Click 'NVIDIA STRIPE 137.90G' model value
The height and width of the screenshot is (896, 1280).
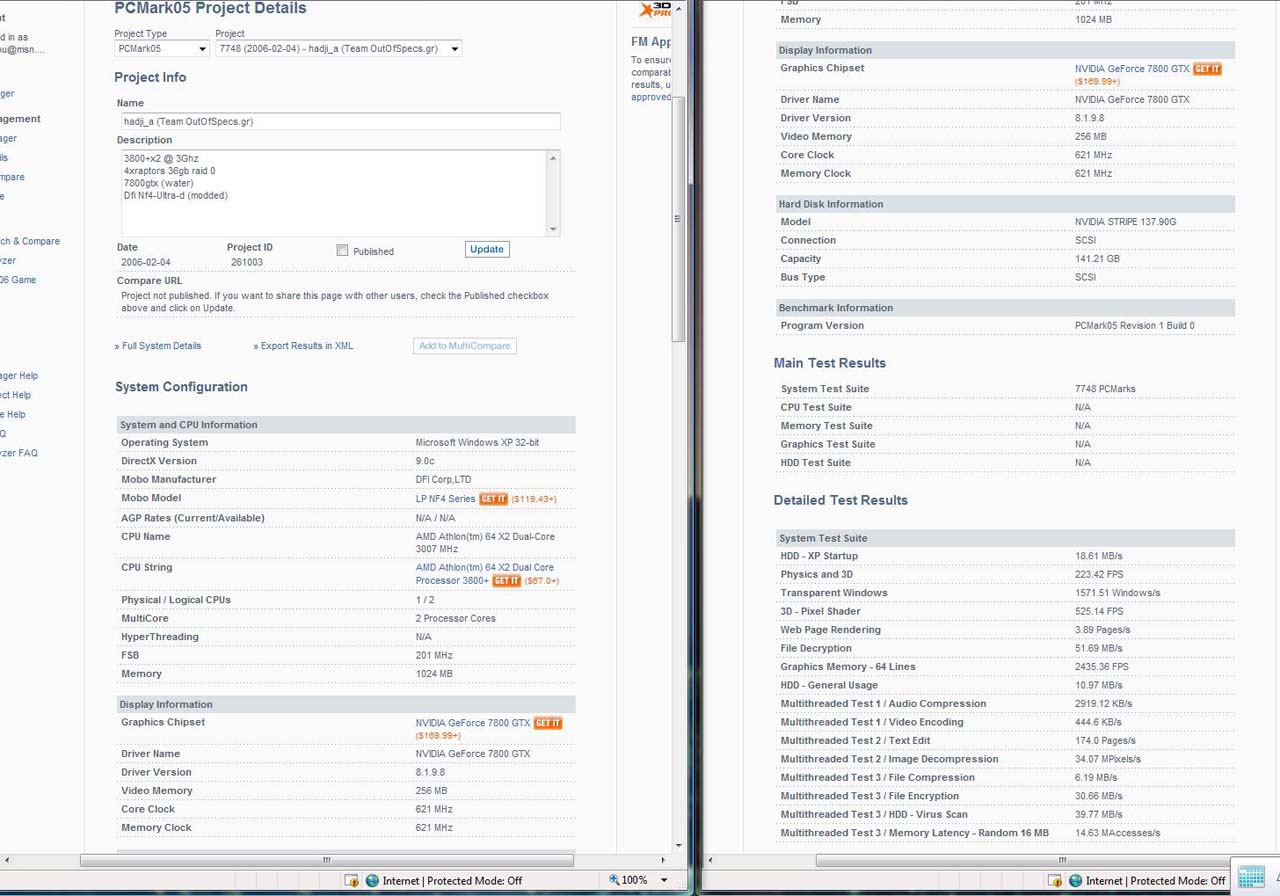(x=1125, y=222)
